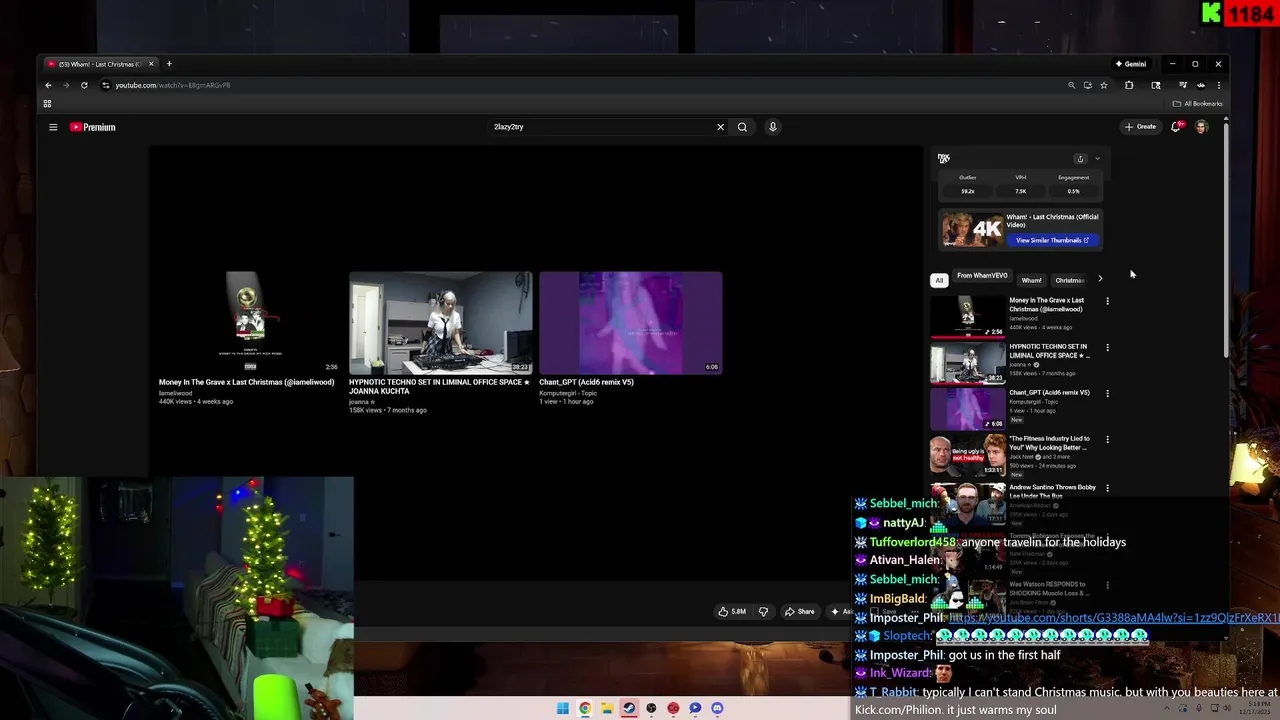Show more filter chips with the arrow
The image size is (1280, 720).
(1100, 279)
